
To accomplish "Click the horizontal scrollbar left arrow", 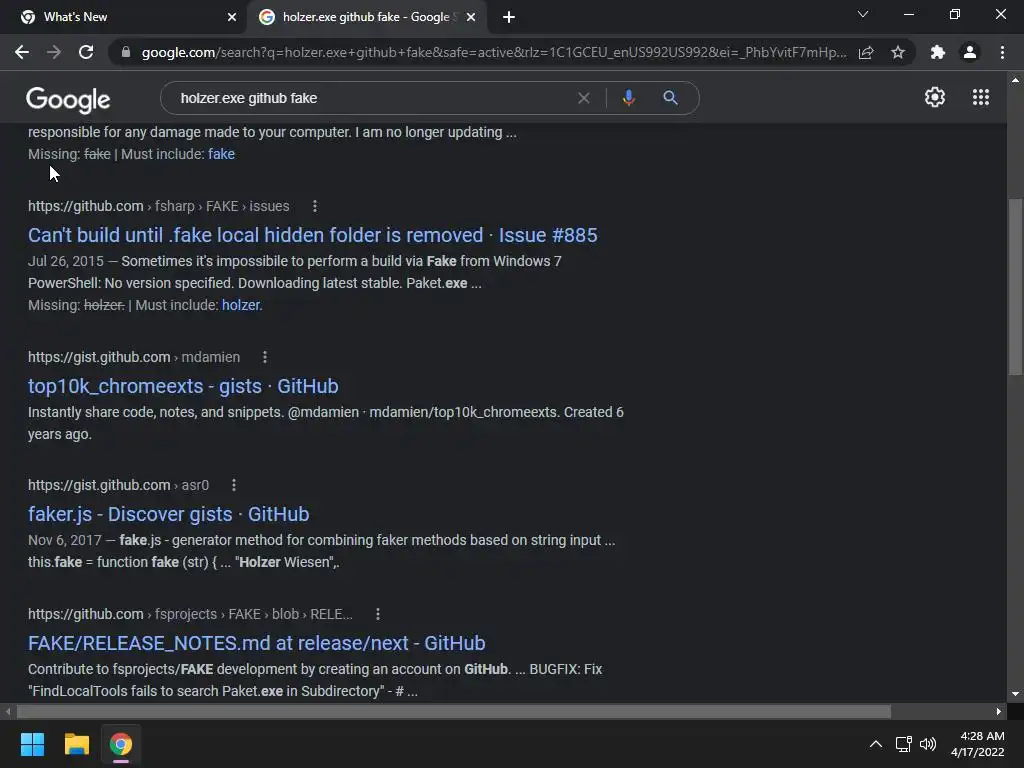I will 8,711.
